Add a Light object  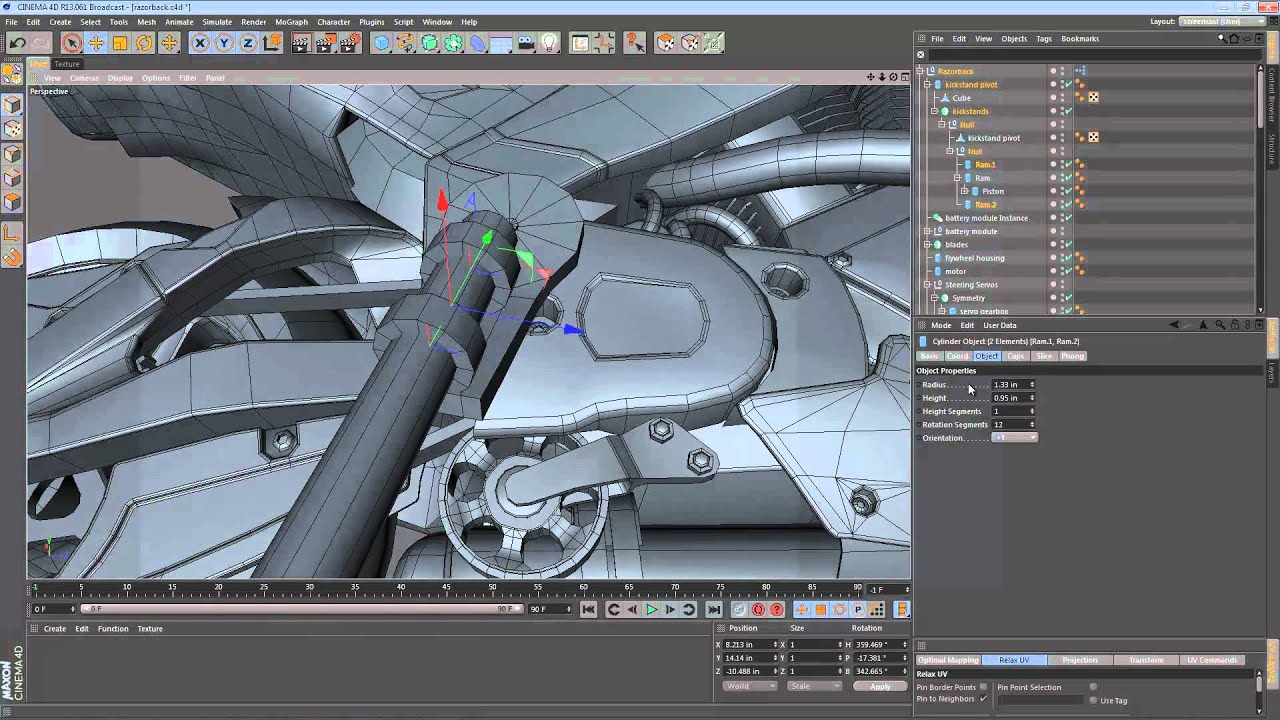[550, 43]
